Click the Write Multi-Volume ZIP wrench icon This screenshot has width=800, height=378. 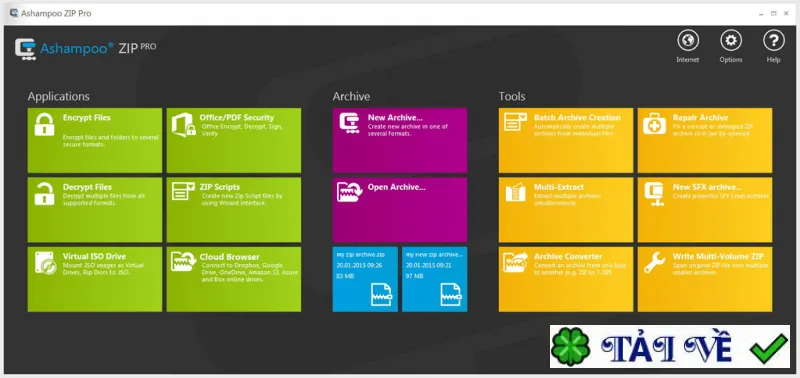tap(654, 262)
